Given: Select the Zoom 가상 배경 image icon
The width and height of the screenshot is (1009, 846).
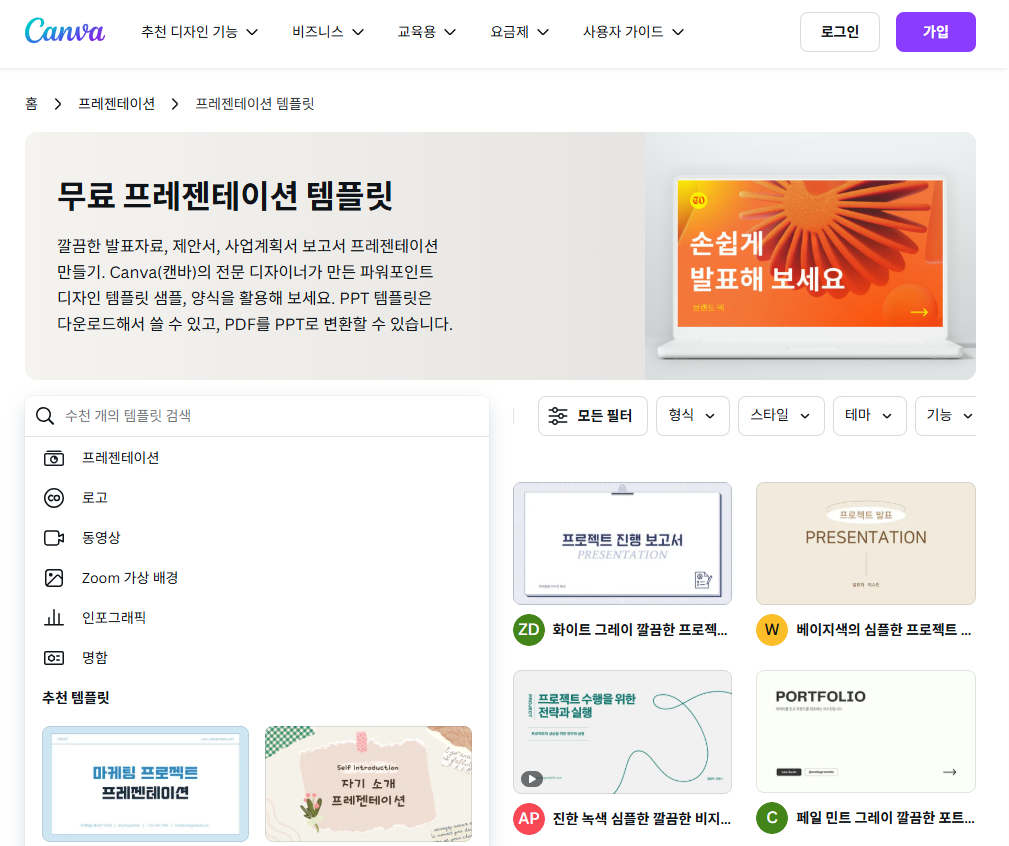Looking at the screenshot, I should click(x=54, y=578).
